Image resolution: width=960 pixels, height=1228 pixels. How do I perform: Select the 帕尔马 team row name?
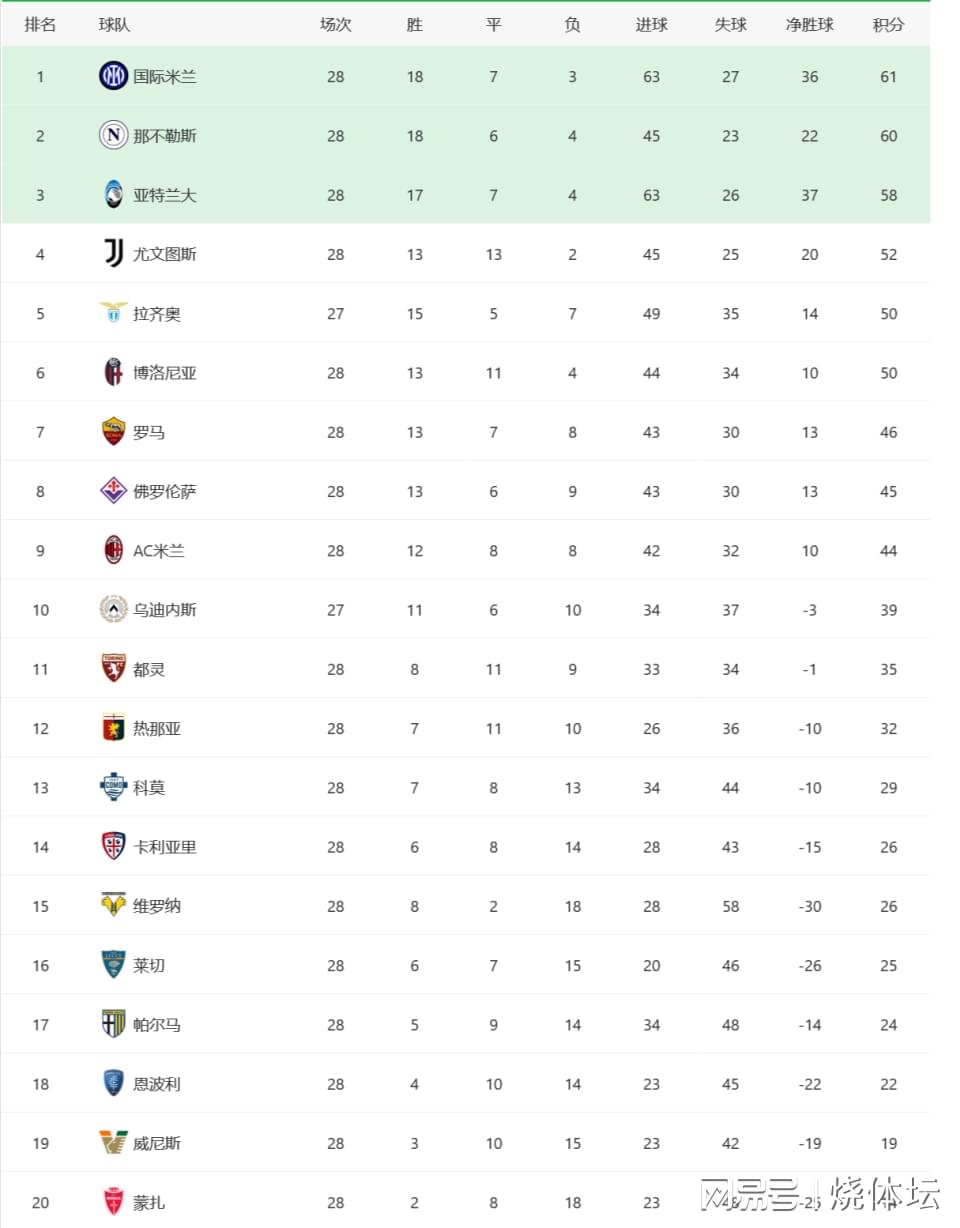157,1025
